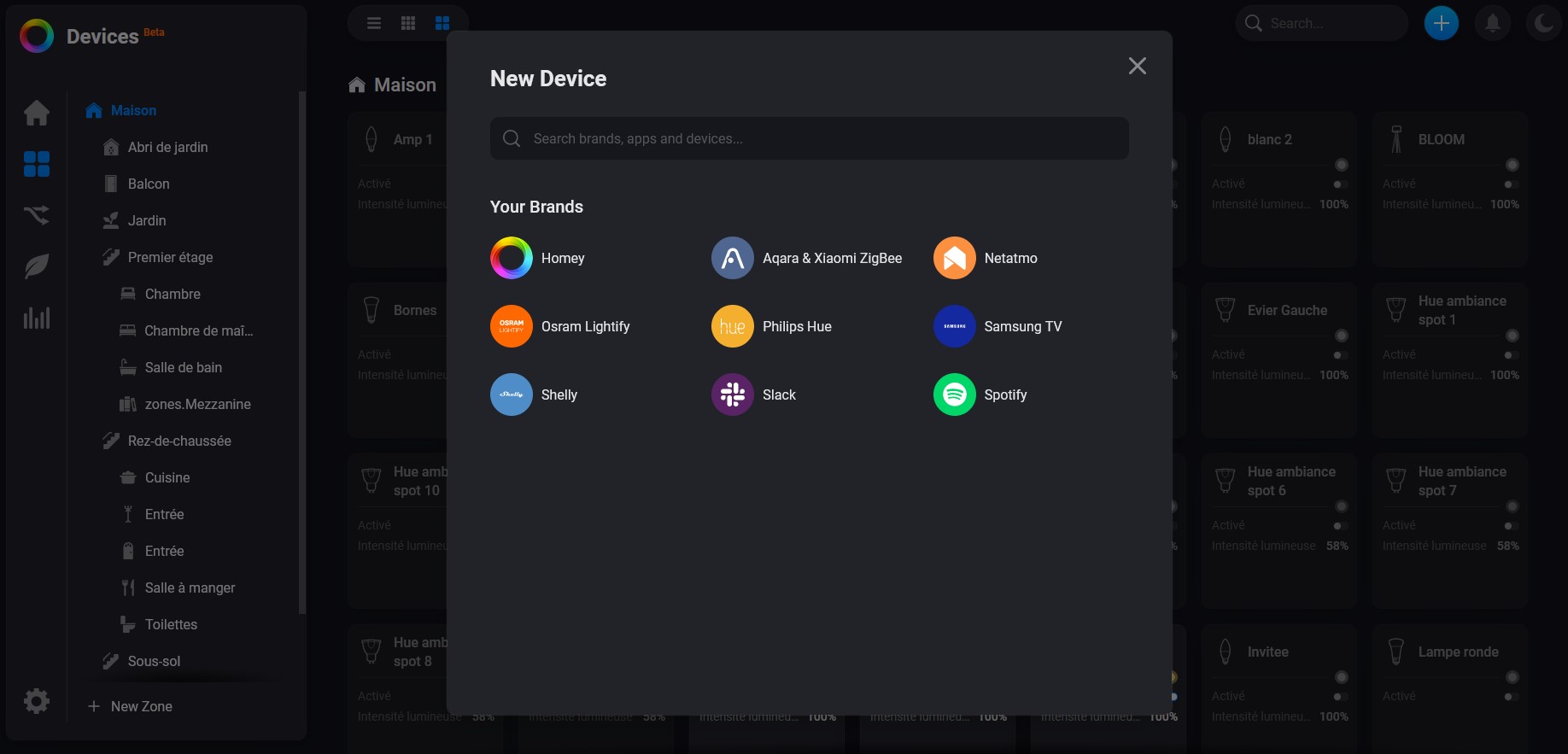This screenshot has height=754, width=1568.
Task: Select the Jardin zone
Action: [147, 220]
